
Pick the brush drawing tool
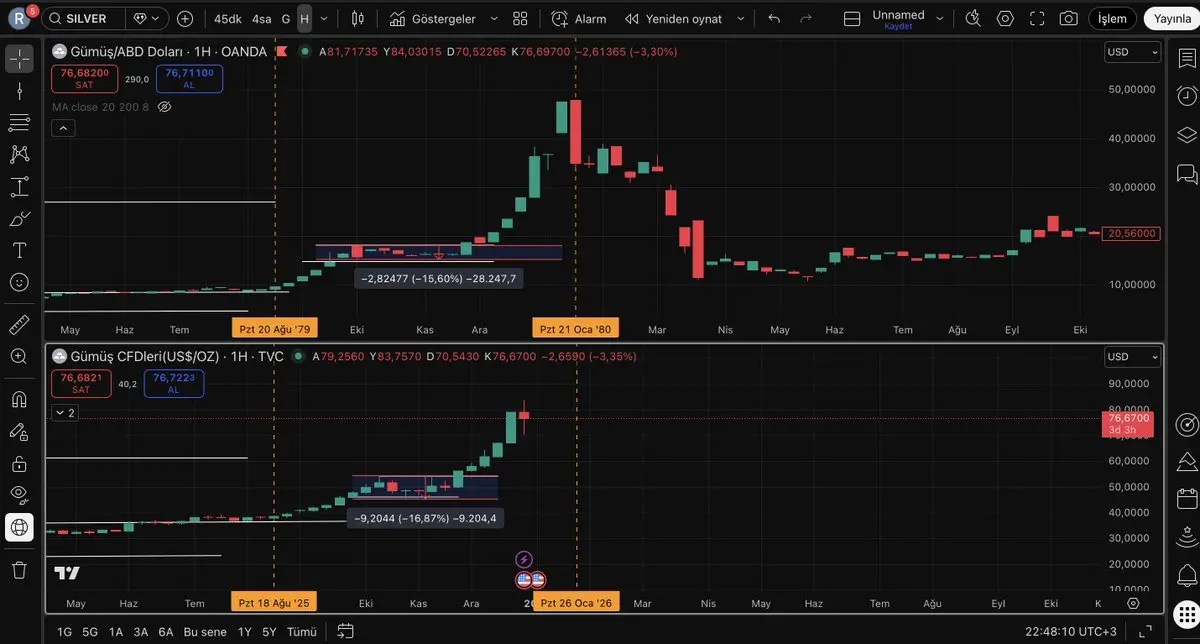tap(19, 218)
